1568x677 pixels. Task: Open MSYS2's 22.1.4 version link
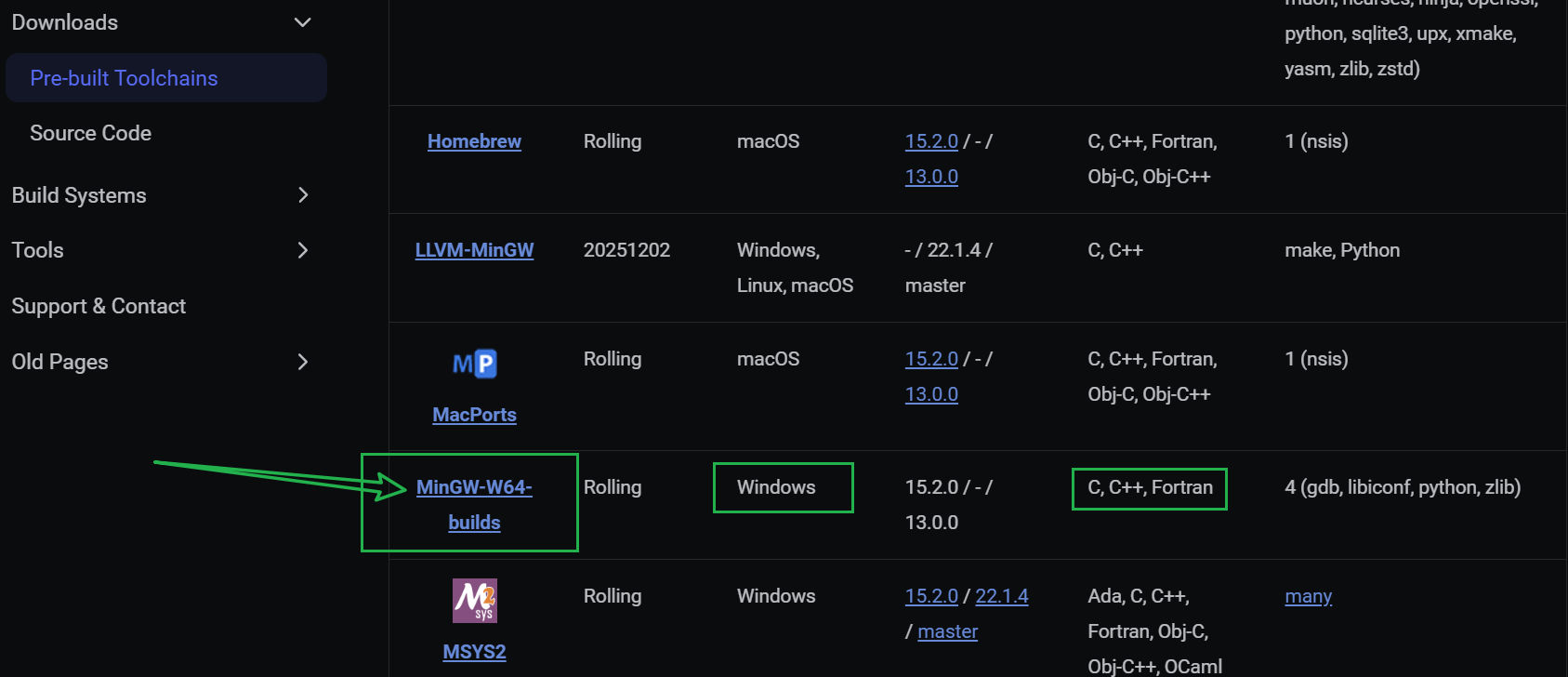1002,596
